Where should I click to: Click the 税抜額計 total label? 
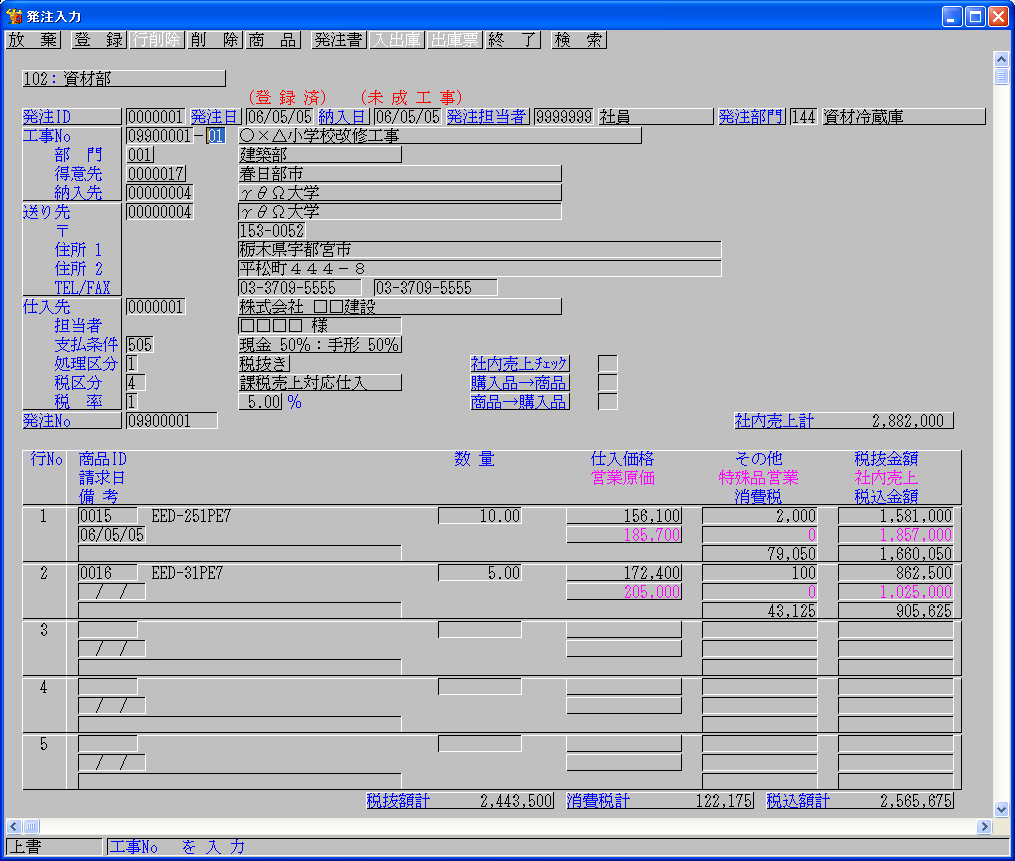click(x=398, y=801)
